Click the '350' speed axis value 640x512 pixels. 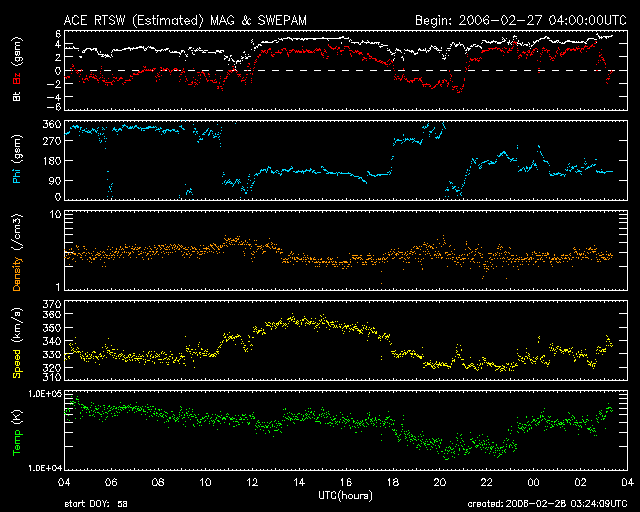52,327
